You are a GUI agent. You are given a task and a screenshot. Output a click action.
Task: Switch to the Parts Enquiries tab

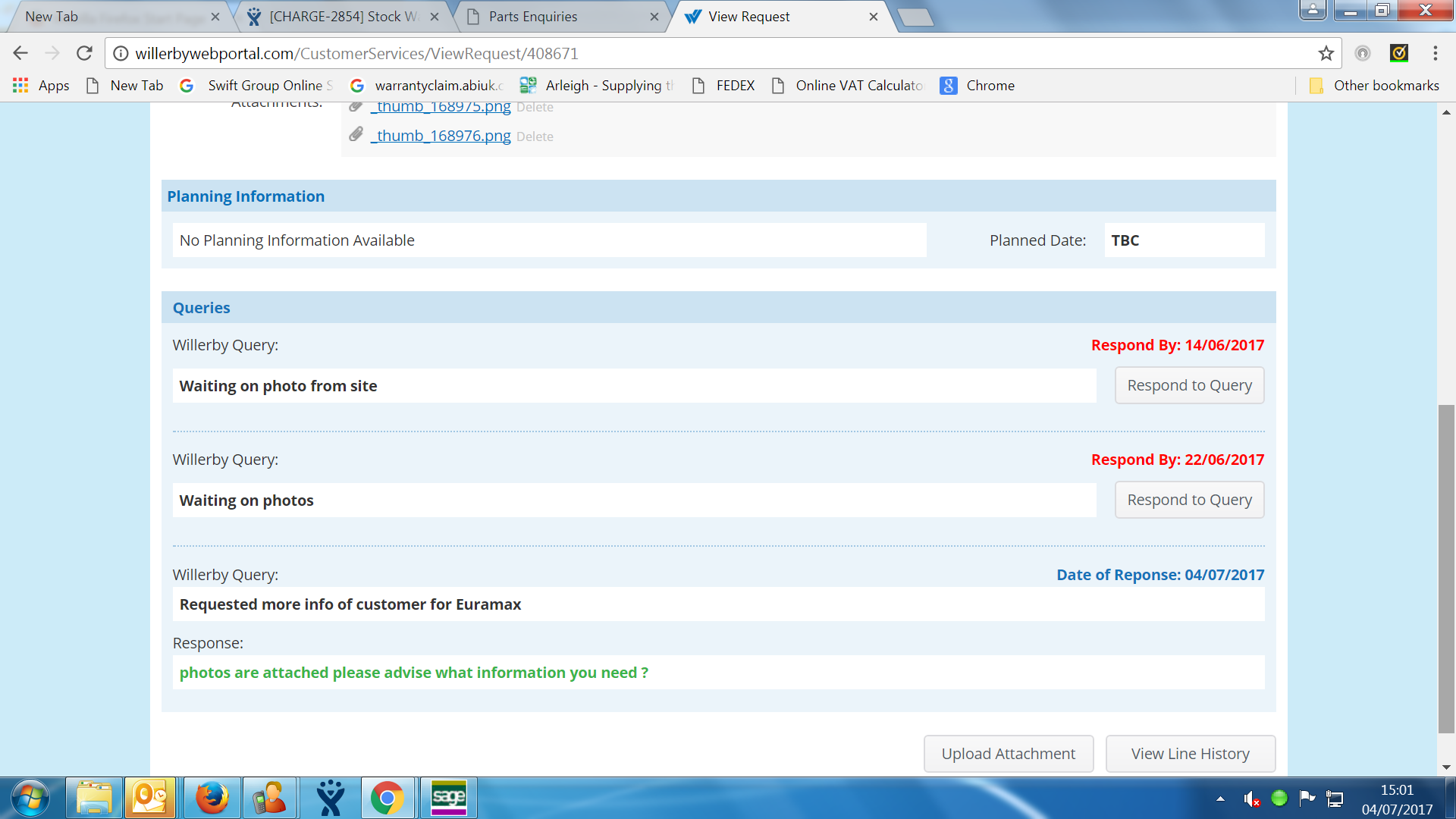pos(532,17)
